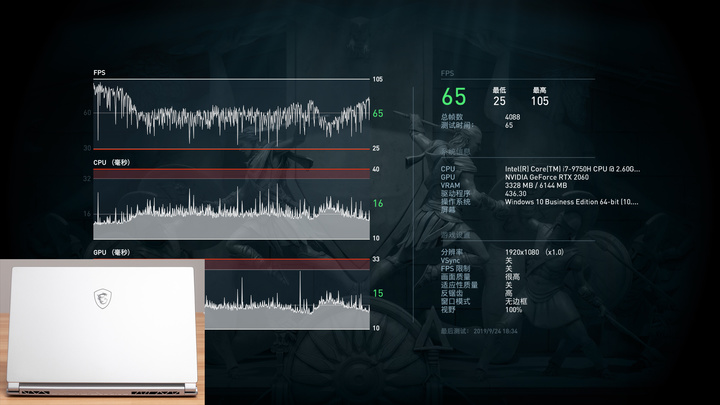Click the GPU (毫秒) graph title
Screen dimensions: 720x405
click(112, 253)
